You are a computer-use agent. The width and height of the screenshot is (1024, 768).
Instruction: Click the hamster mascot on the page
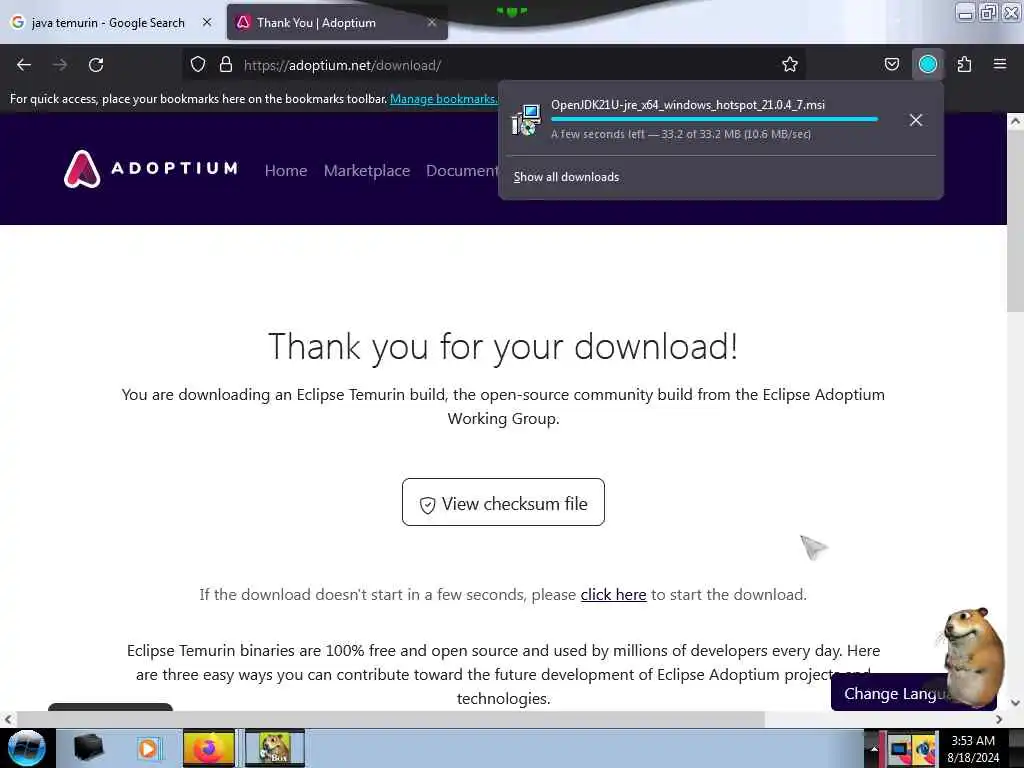[x=972, y=656]
